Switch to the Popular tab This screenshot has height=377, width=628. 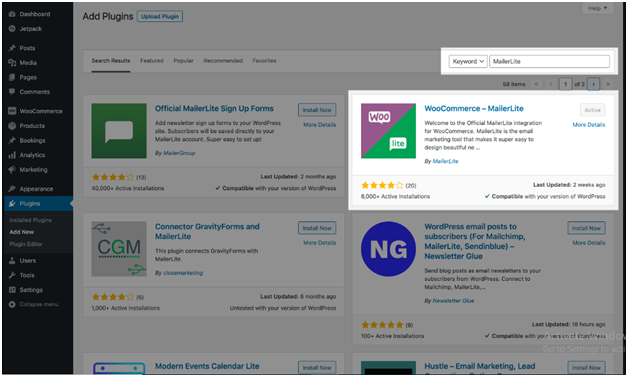(183, 60)
